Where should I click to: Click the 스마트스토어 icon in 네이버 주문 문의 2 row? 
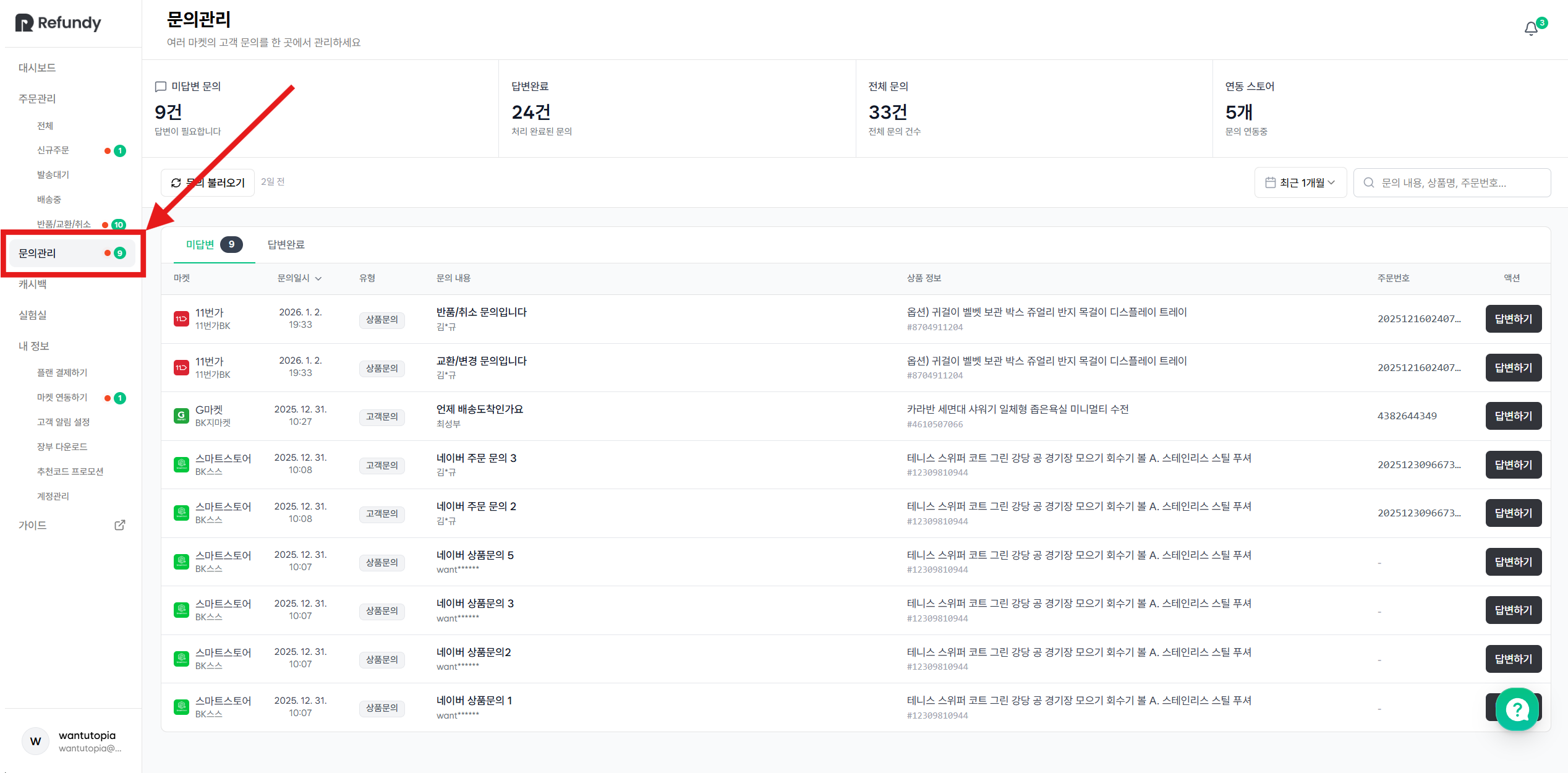point(181,513)
